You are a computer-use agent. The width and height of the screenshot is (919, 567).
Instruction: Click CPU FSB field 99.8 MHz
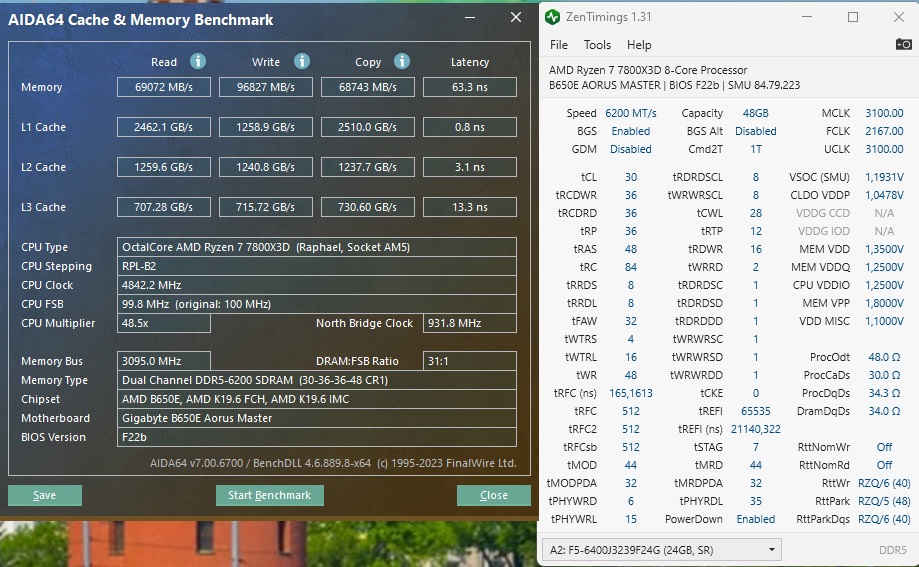(316, 304)
